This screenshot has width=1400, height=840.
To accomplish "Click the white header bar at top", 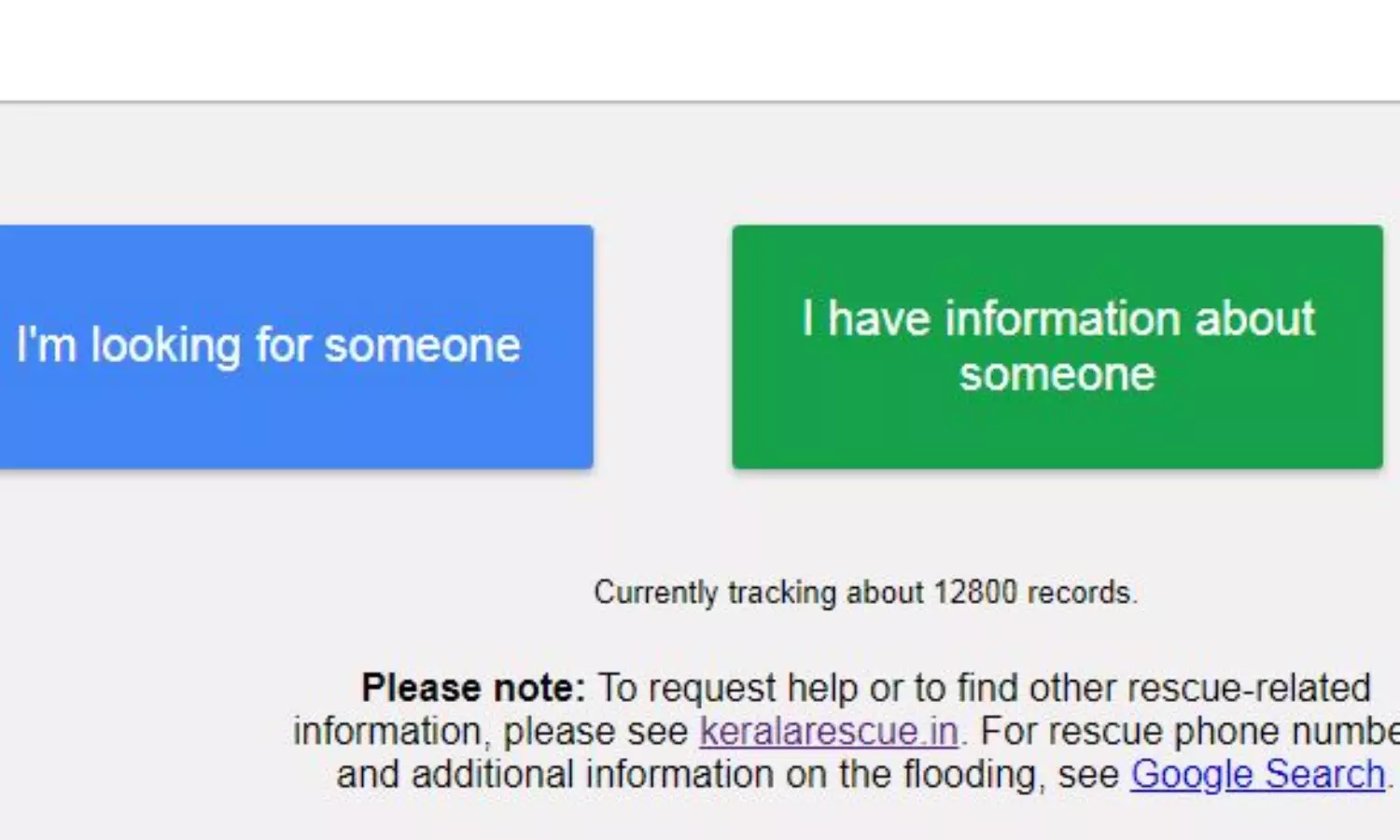I will click(700, 49).
